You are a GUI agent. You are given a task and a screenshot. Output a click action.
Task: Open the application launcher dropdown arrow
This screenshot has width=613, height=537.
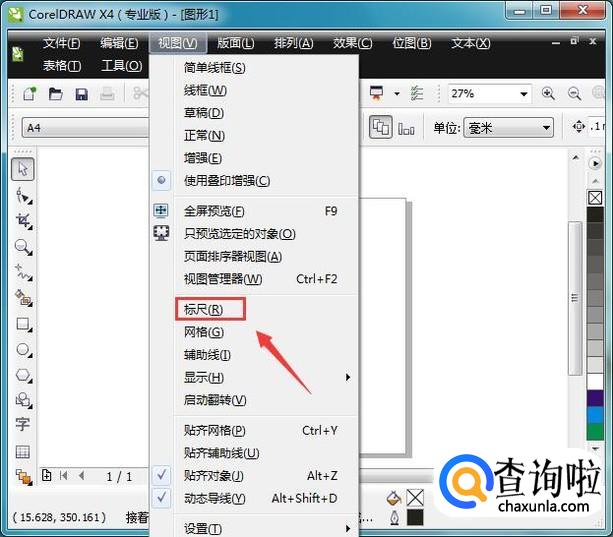pyautogui.click(x=397, y=93)
